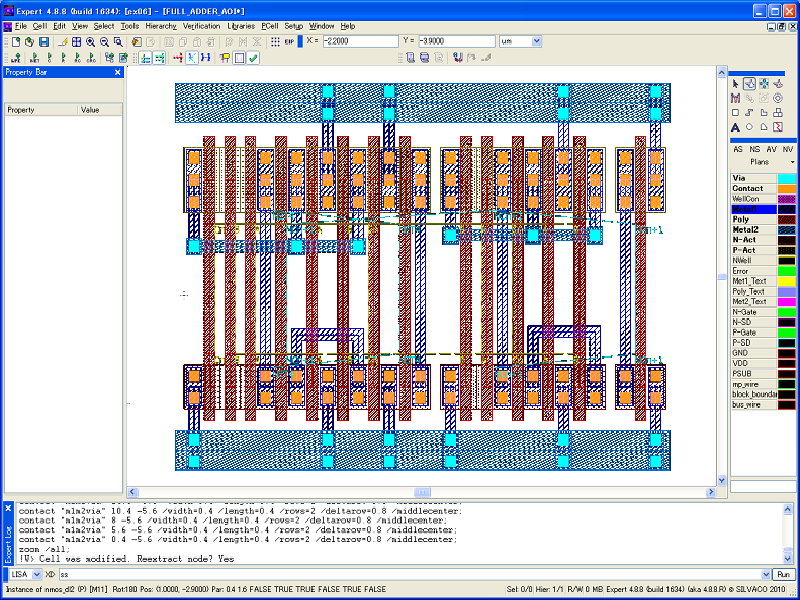Select the text 'A' drawing tool

pos(735,127)
